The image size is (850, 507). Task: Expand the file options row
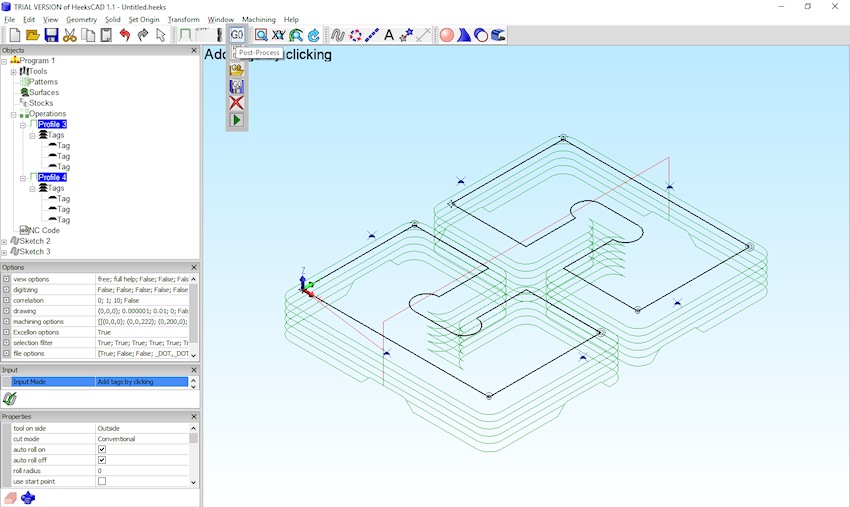[x=7, y=354]
